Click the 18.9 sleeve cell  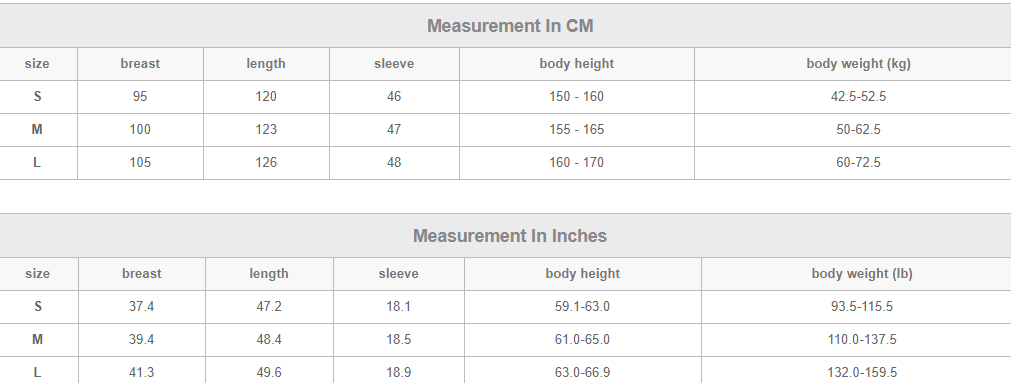(398, 373)
